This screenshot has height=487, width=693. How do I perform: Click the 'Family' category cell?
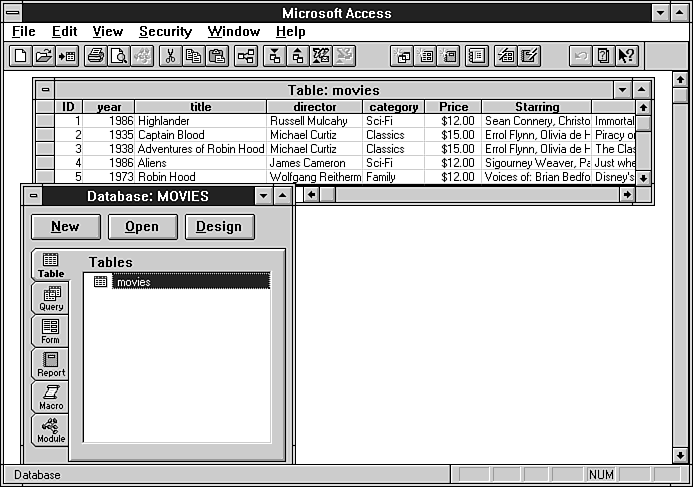pos(394,177)
